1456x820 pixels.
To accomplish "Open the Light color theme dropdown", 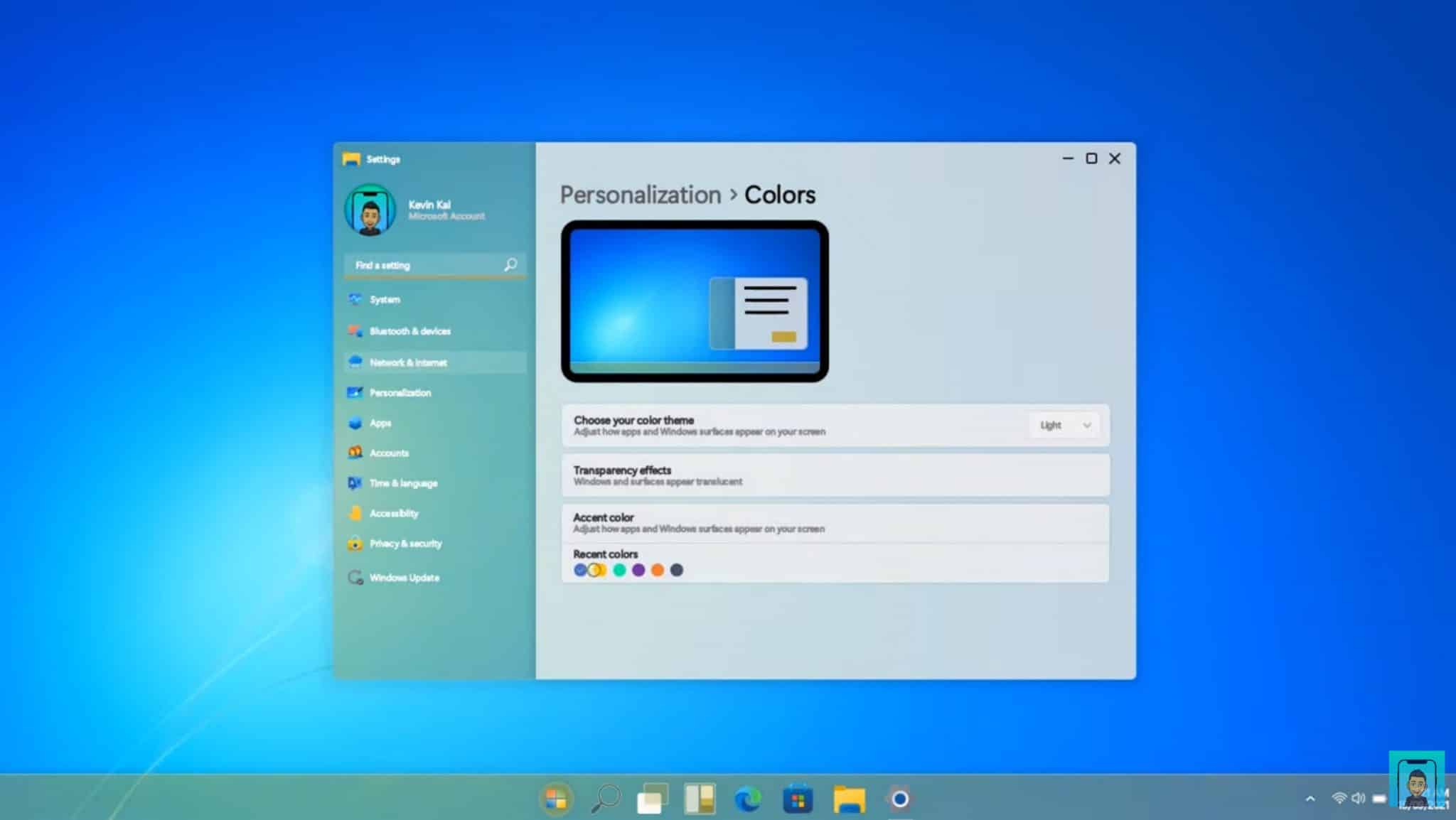I will coord(1064,425).
